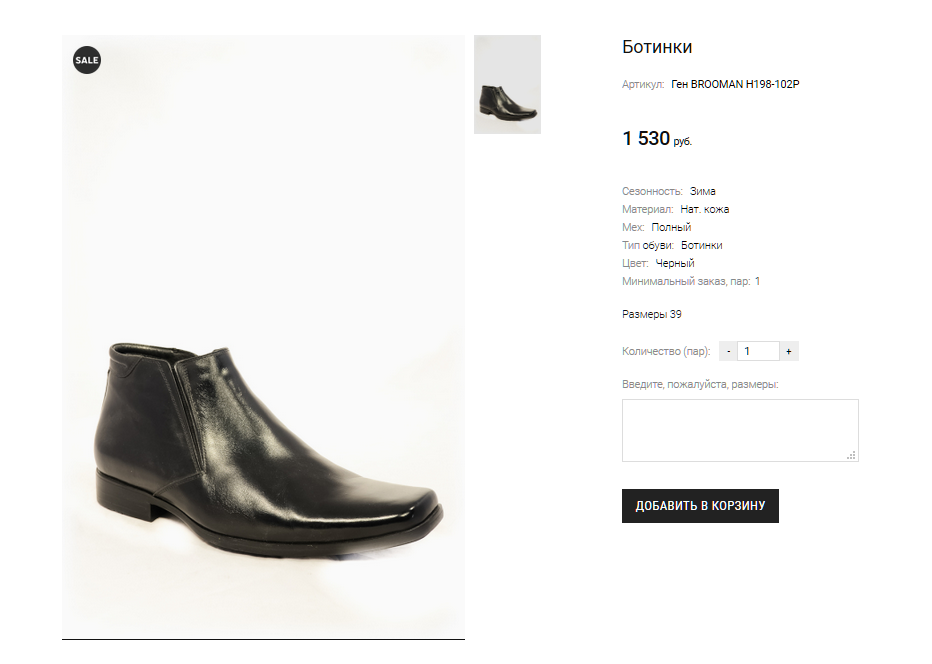Decrease quantity with the minus button

tap(728, 352)
